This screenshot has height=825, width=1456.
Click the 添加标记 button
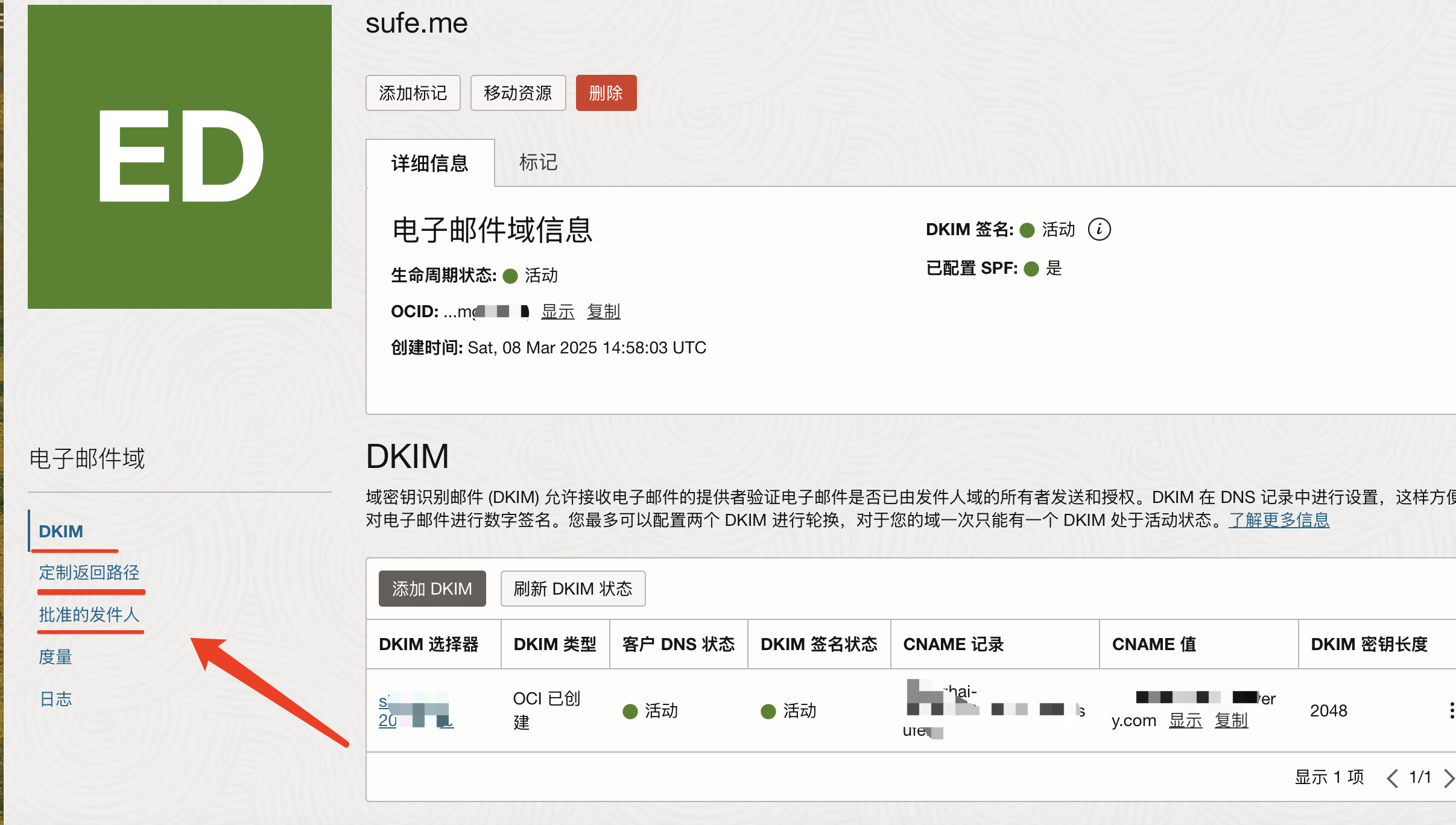pyautogui.click(x=413, y=93)
